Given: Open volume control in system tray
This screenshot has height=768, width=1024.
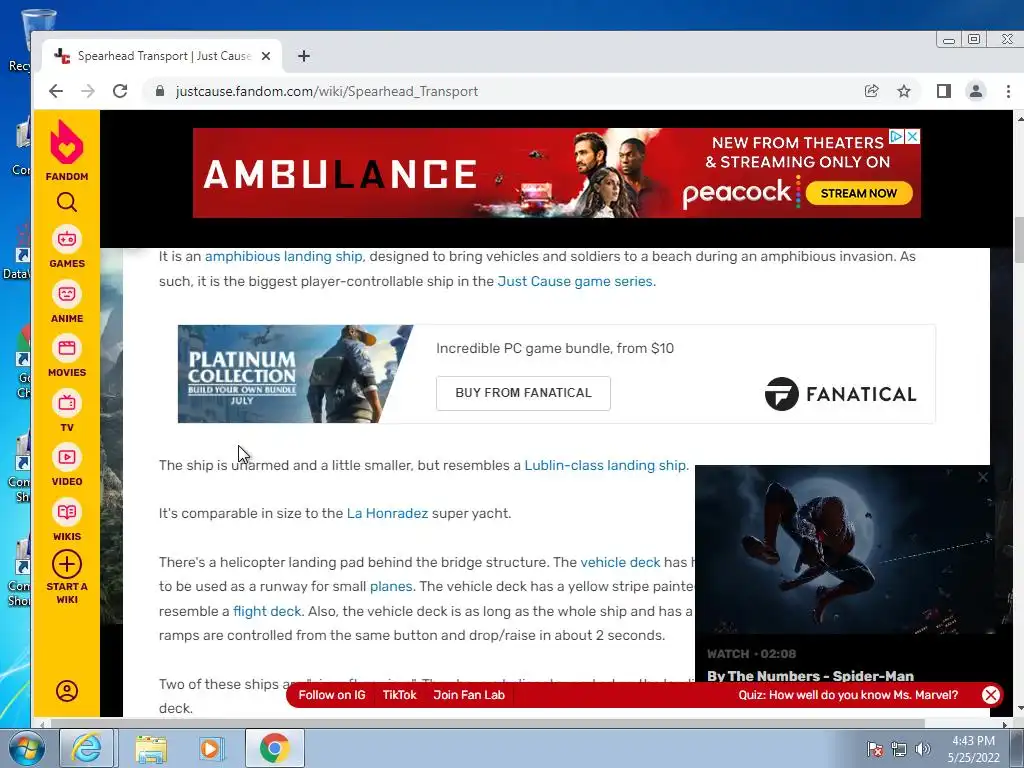Looking at the screenshot, I should pyautogui.click(x=923, y=749).
